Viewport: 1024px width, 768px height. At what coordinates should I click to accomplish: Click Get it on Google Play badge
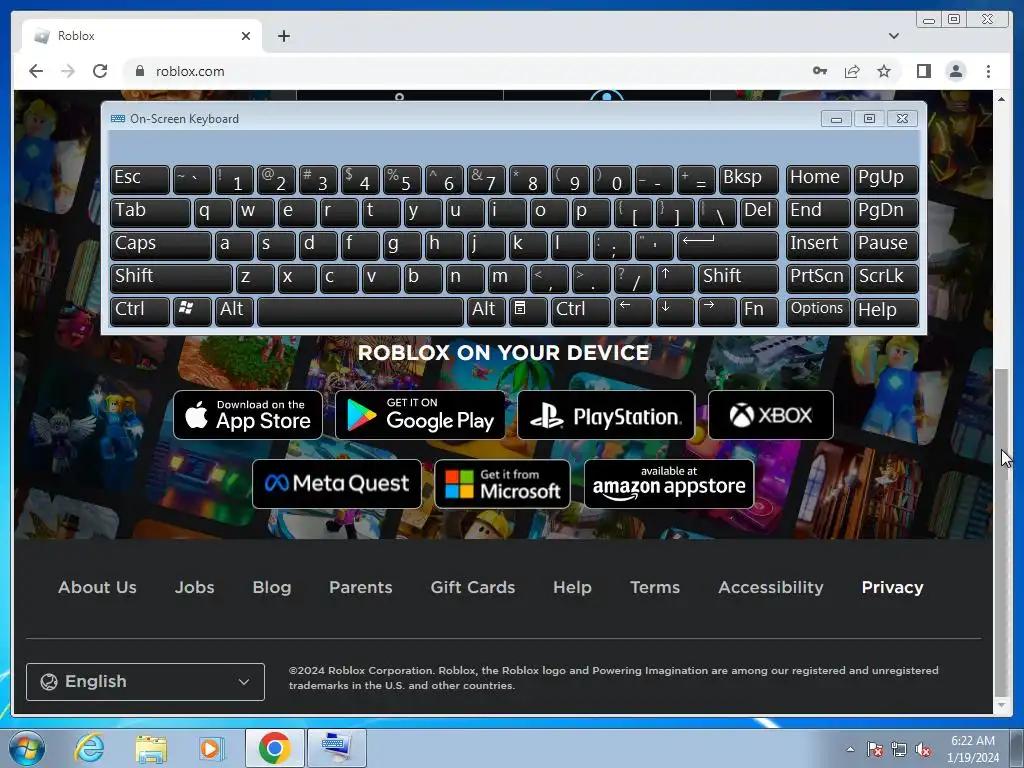(420, 415)
